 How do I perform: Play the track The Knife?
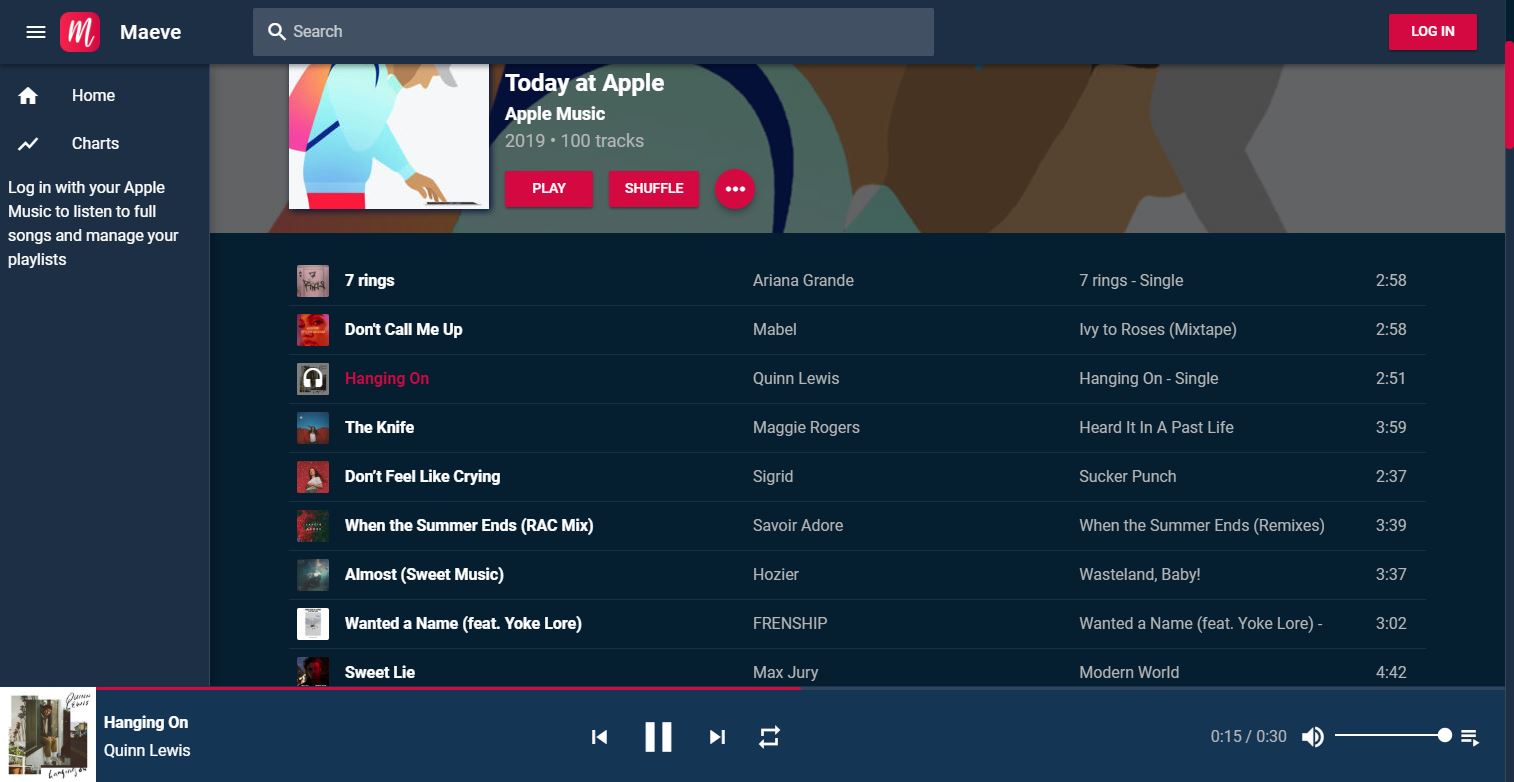coord(379,428)
